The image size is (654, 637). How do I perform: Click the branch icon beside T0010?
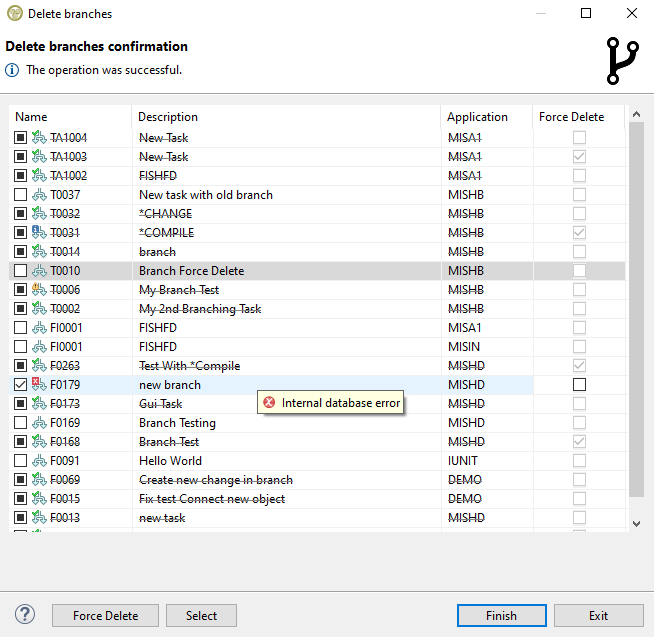pos(39,271)
